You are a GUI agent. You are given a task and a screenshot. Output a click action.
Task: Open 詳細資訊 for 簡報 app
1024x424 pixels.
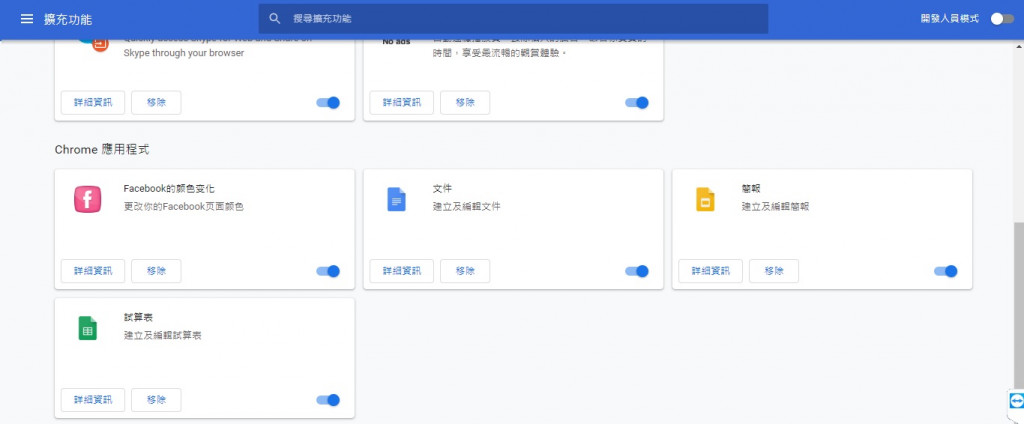[x=711, y=271]
